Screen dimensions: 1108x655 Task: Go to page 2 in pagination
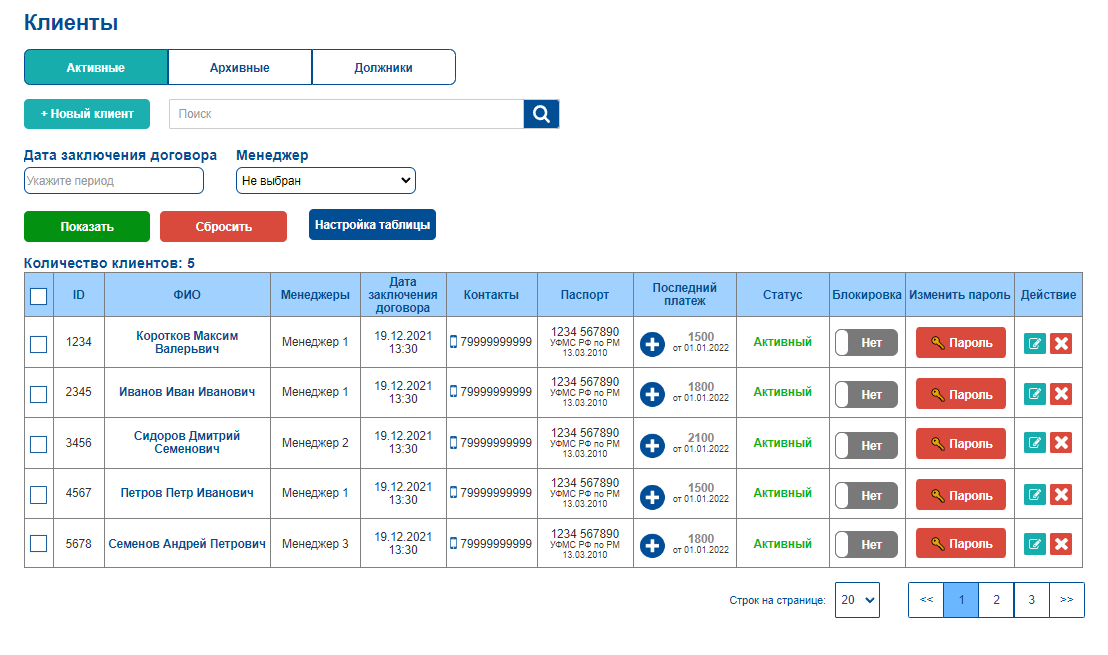(x=996, y=600)
